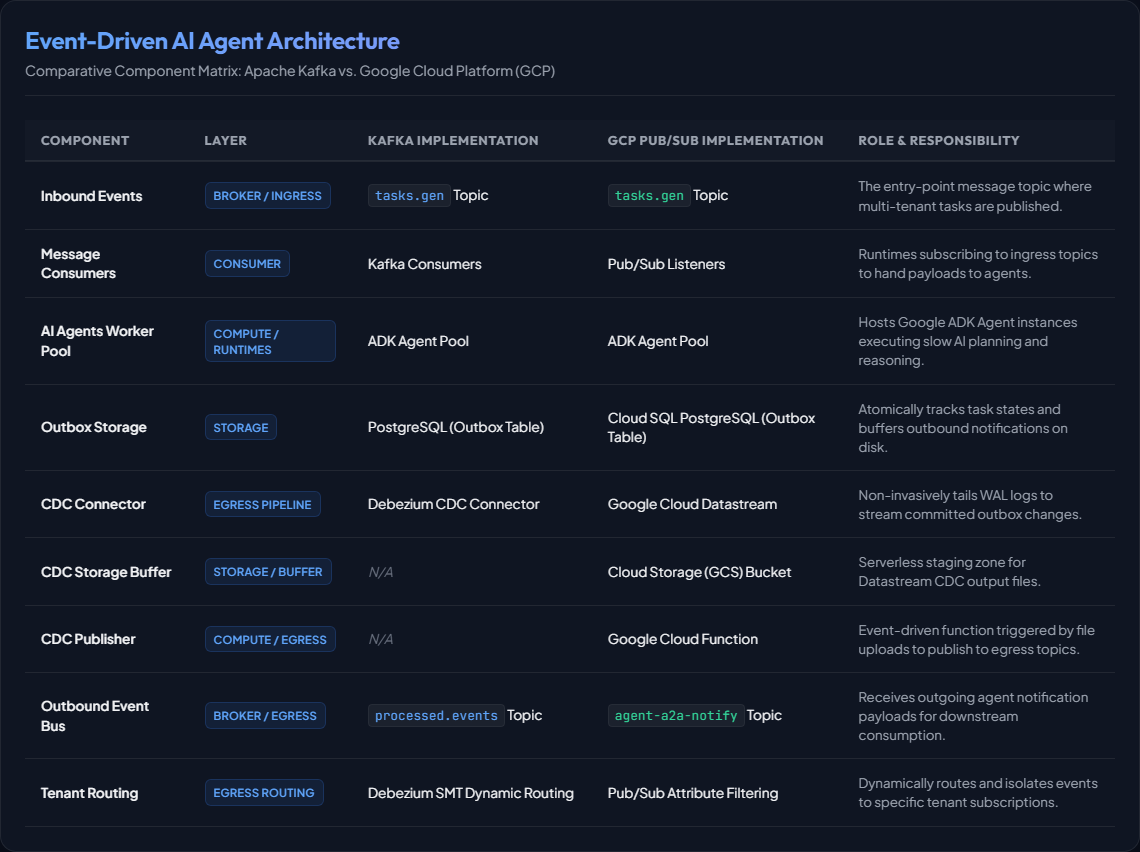The width and height of the screenshot is (1140, 852).
Task: Click the COMPUTE / EGRESS layer badge
Action: click(270, 640)
